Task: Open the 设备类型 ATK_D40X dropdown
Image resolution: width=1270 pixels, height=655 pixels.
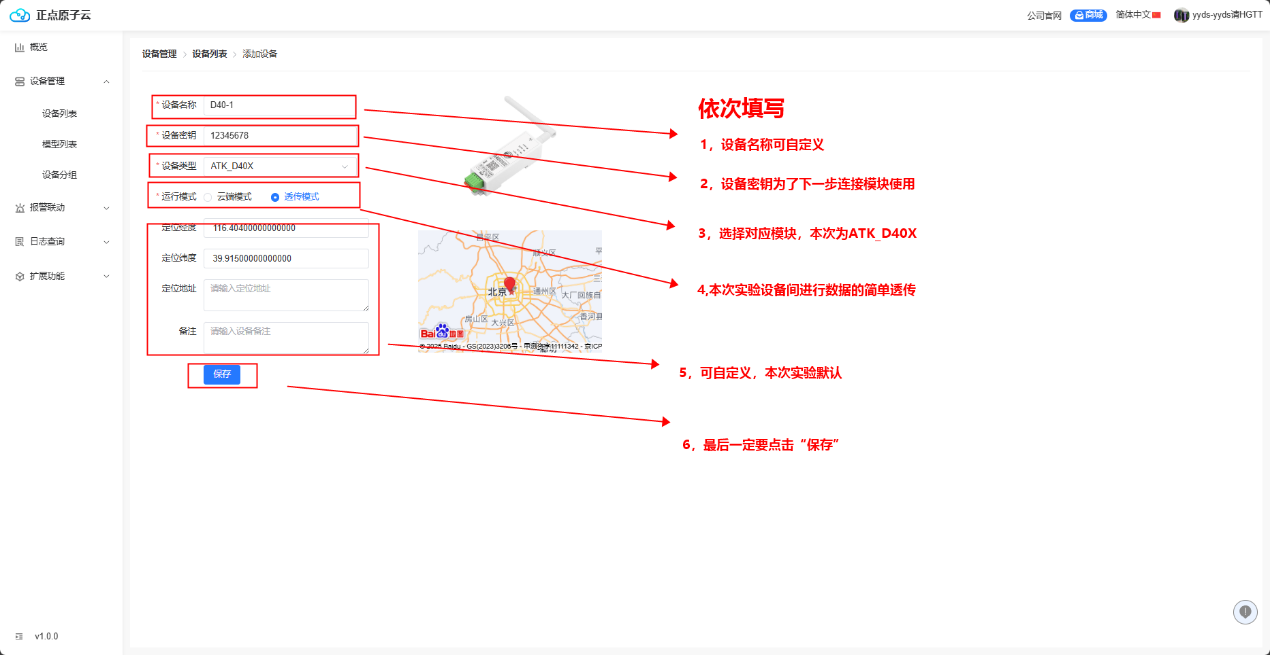Action: [280, 165]
